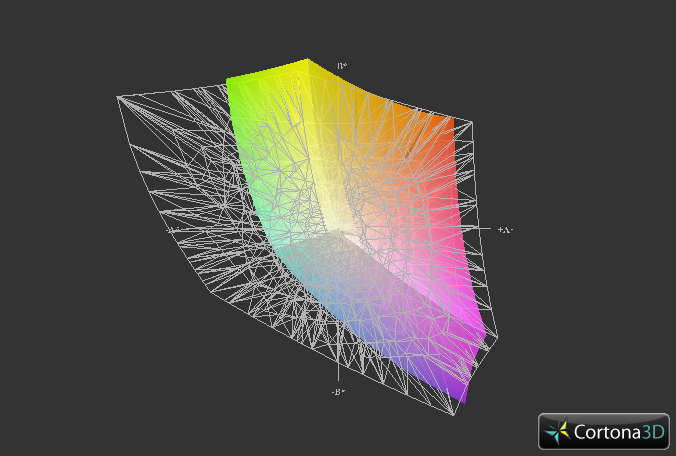Click the -B axis label at bottom
The width and height of the screenshot is (676, 456).
(338, 392)
